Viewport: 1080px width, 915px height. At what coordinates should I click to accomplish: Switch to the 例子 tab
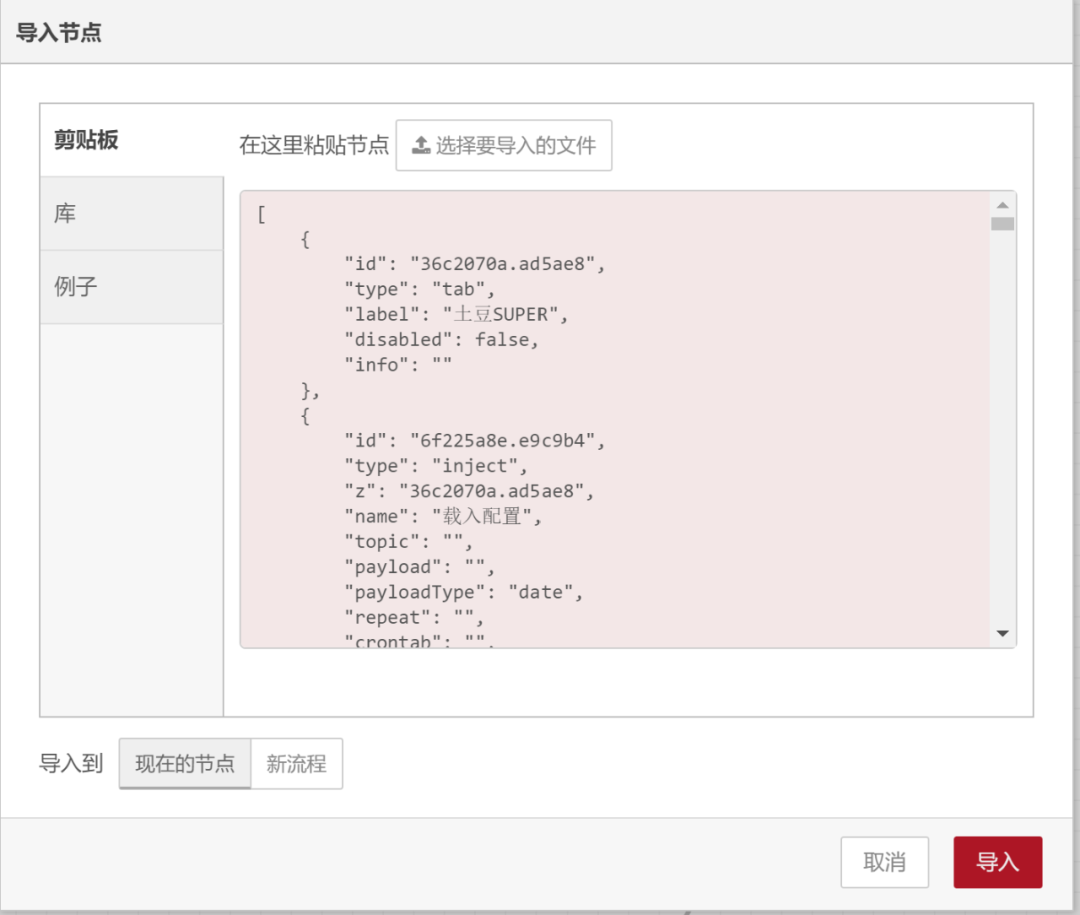132,287
